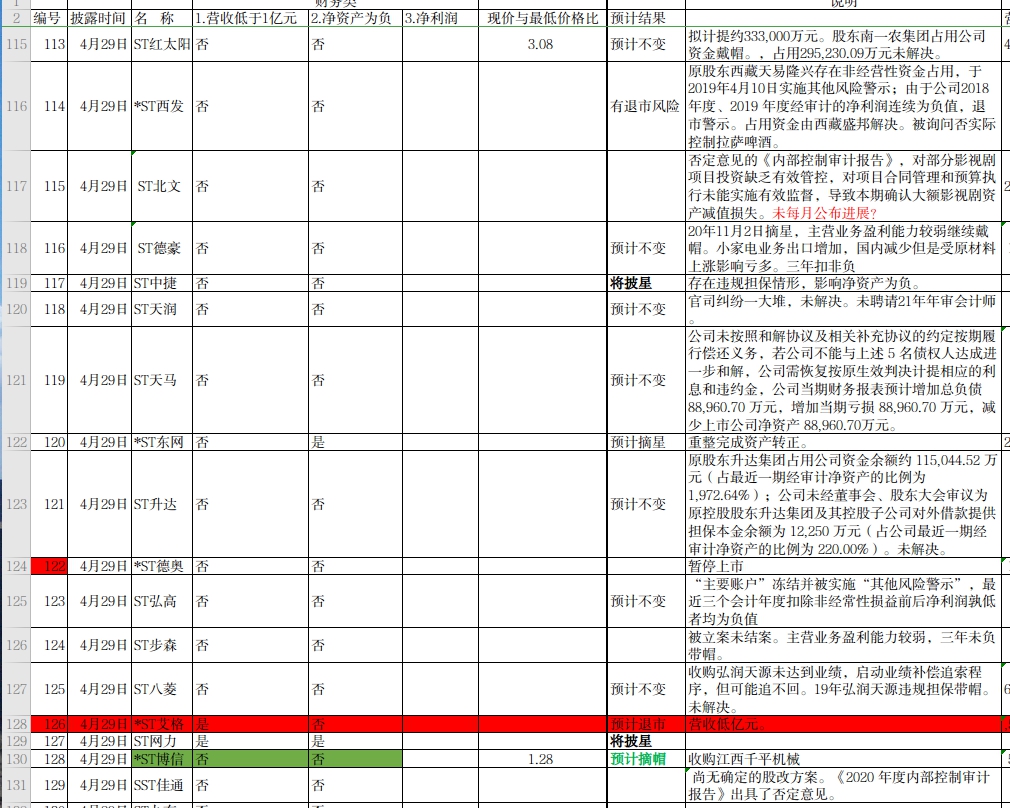
Task: Select 预计摘星 cell for *ST东网
Action: [x=646, y=442]
